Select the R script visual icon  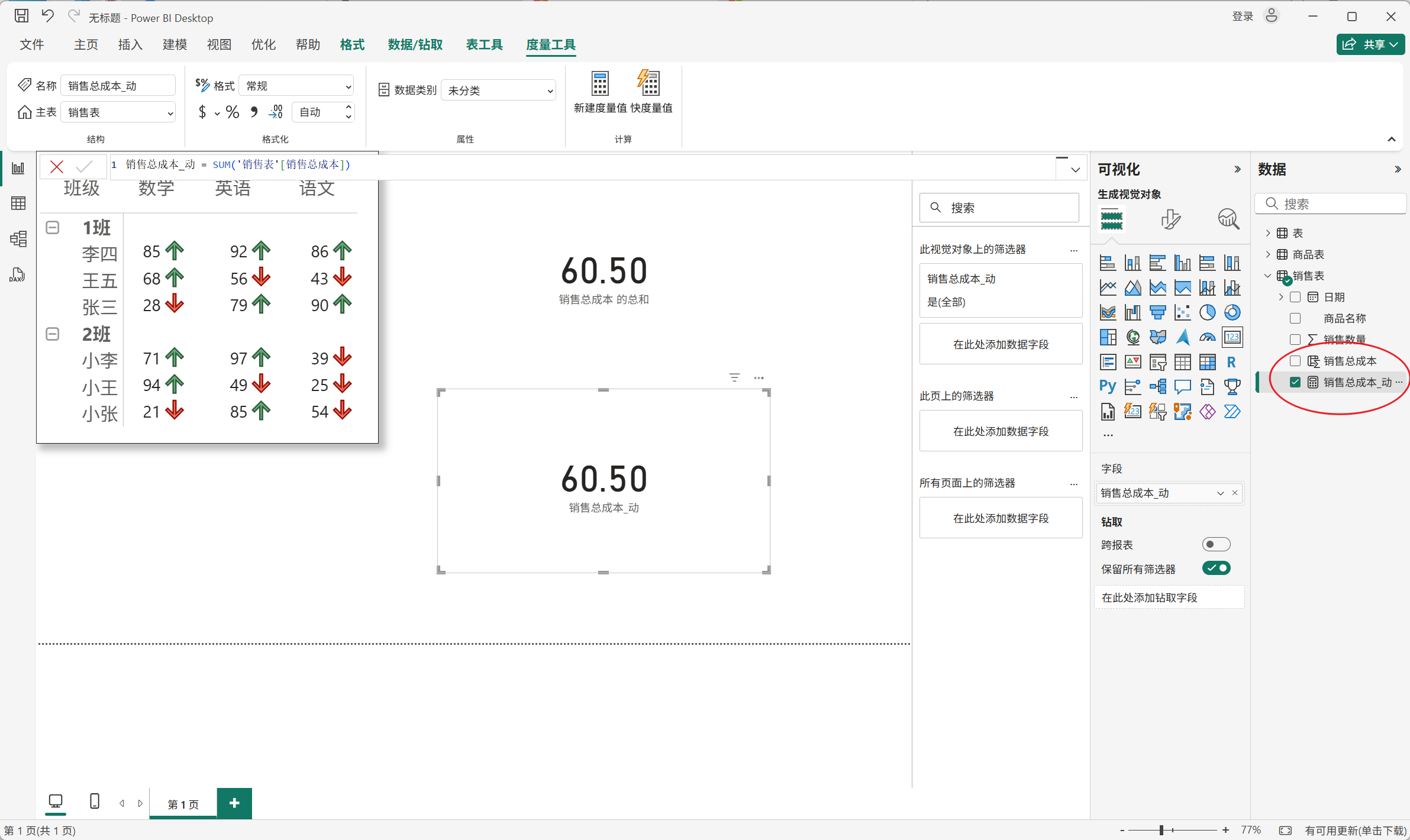point(1232,362)
